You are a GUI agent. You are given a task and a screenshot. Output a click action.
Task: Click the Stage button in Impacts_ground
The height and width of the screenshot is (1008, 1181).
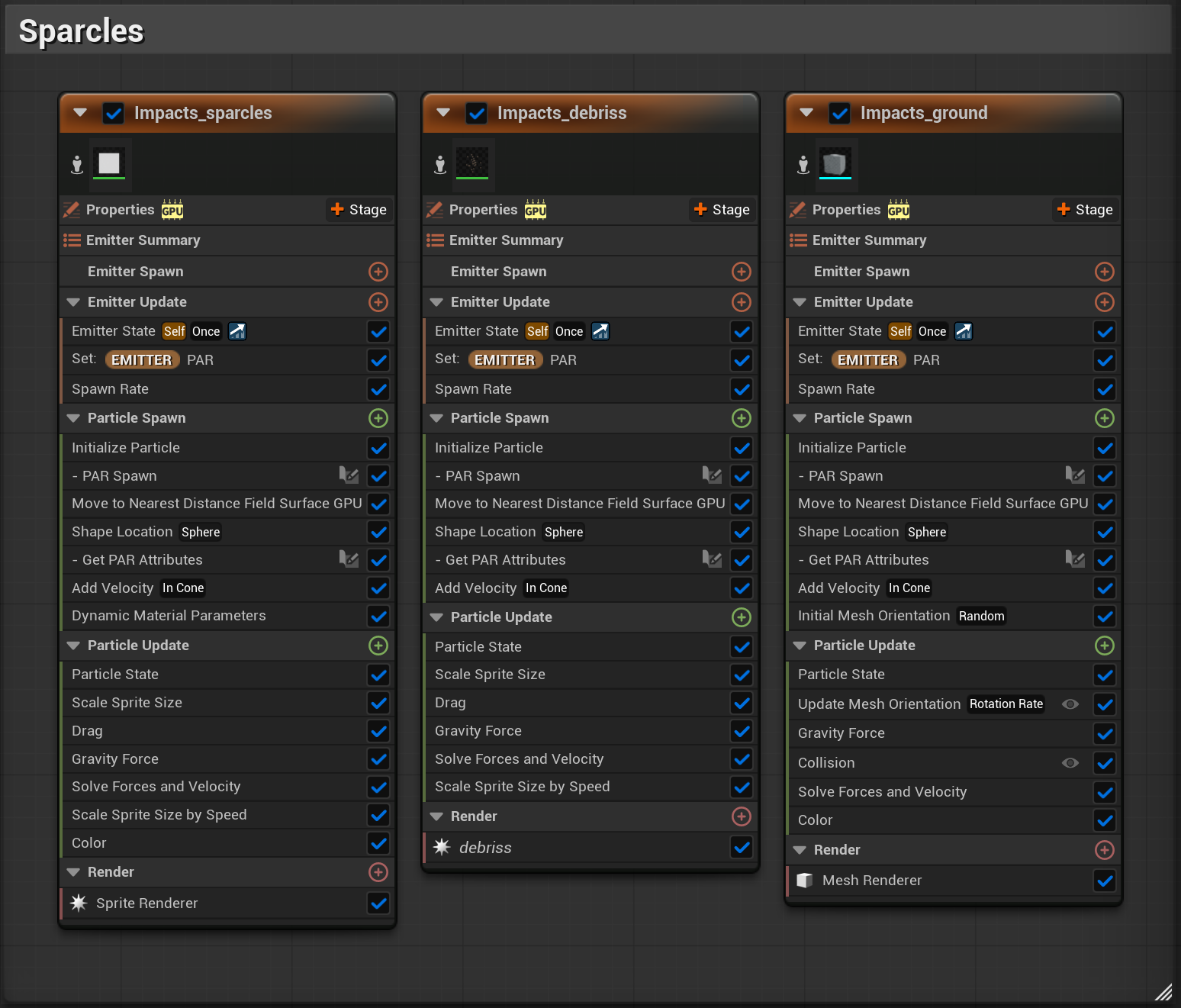pos(1085,210)
